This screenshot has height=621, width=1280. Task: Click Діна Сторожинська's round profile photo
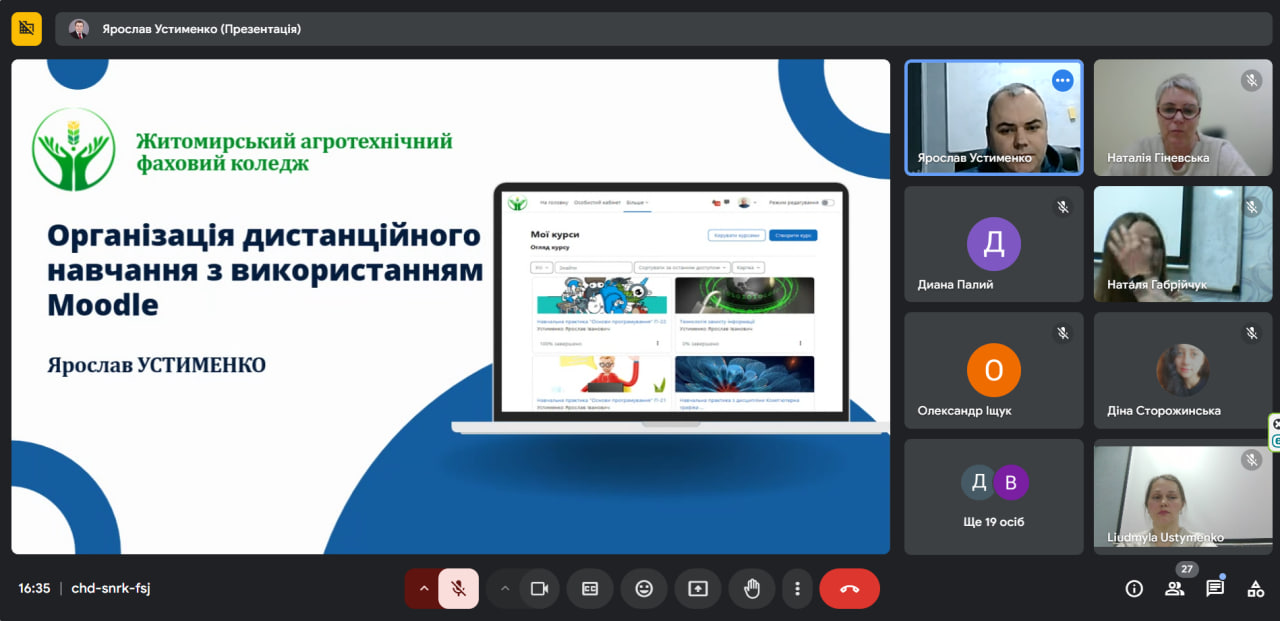(x=1183, y=370)
